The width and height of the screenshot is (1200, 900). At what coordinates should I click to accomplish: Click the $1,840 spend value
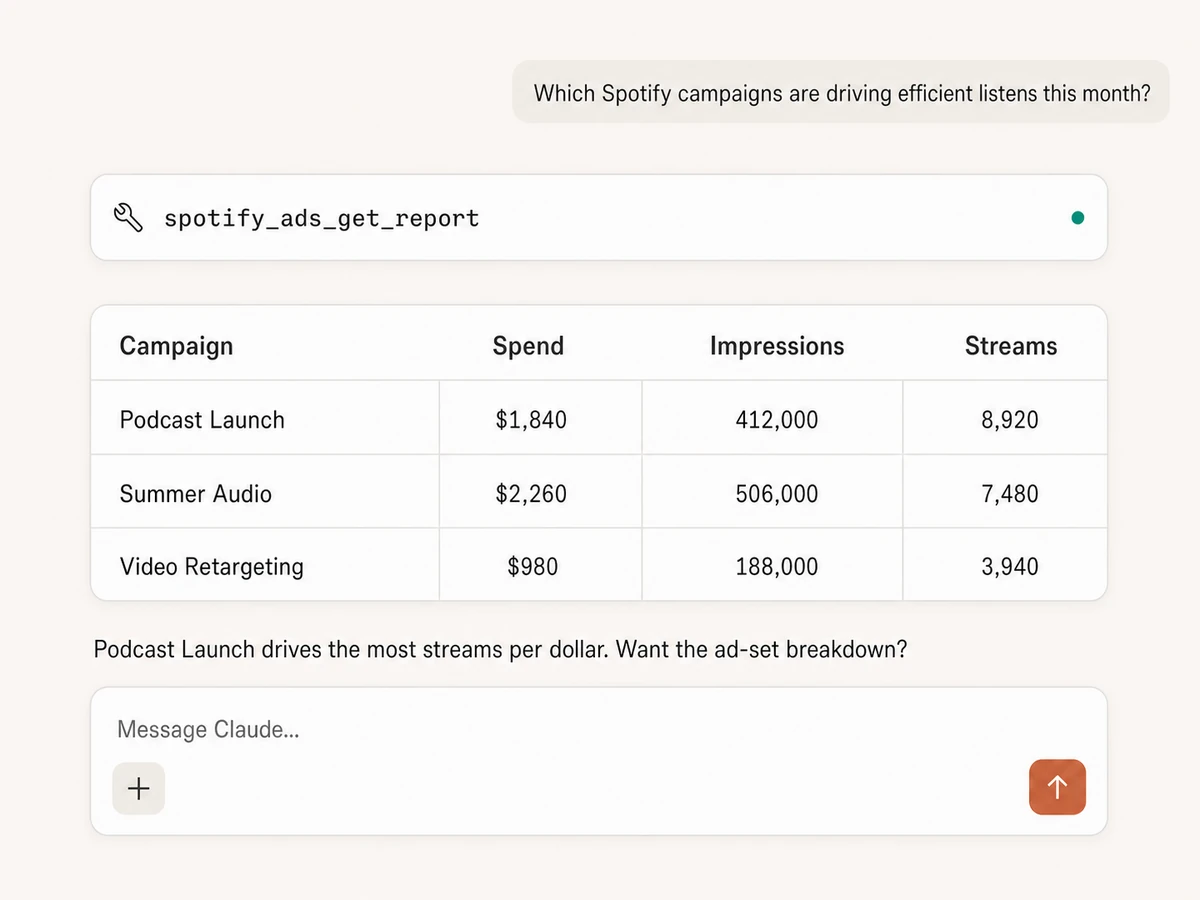click(x=531, y=420)
